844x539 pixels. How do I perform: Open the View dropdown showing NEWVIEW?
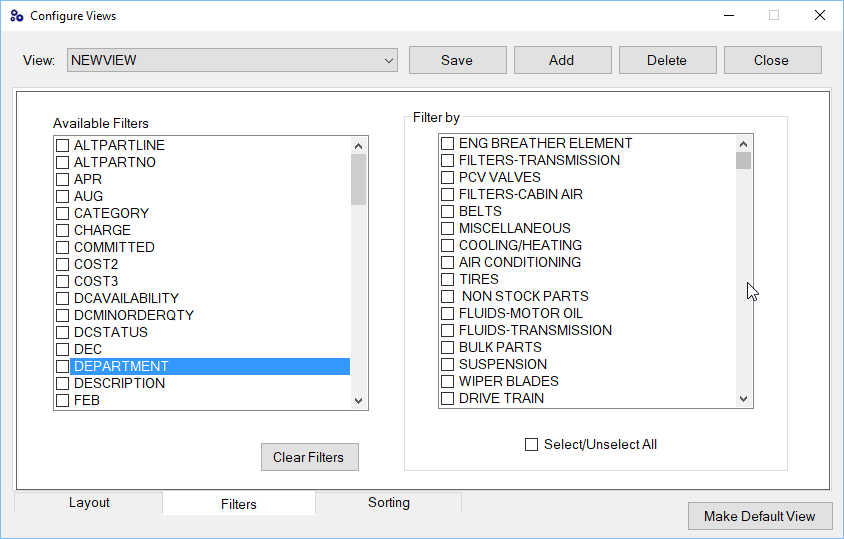click(x=232, y=60)
